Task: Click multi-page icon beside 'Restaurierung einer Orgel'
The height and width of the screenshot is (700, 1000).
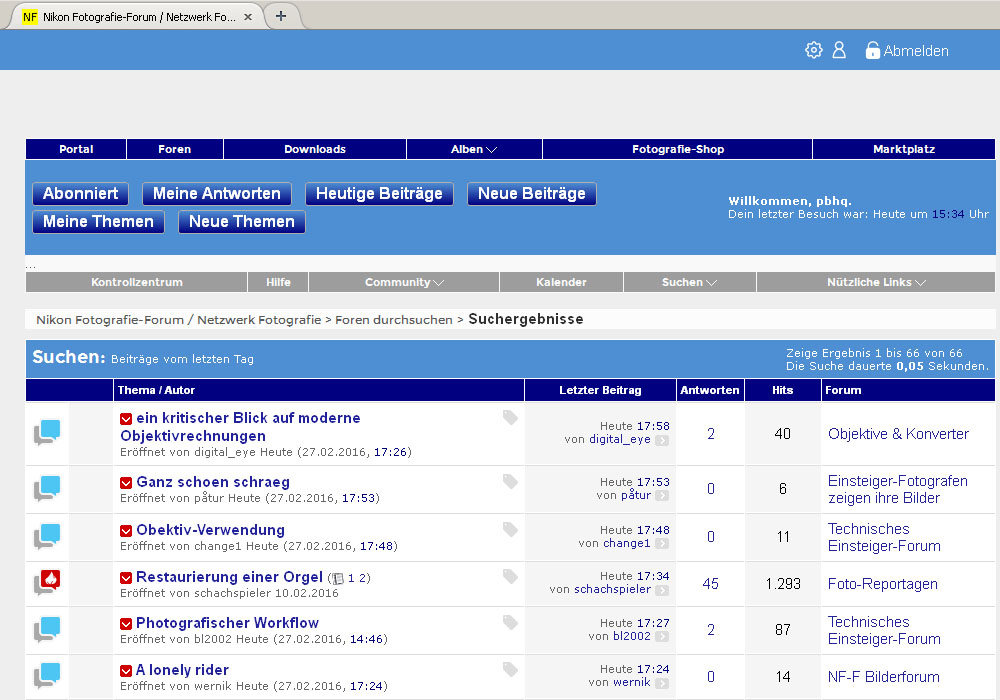Action: tap(337, 579)
